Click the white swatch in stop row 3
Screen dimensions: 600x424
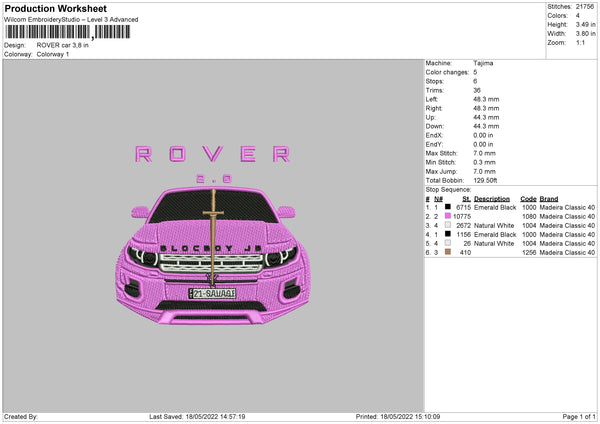coord(448,225)
